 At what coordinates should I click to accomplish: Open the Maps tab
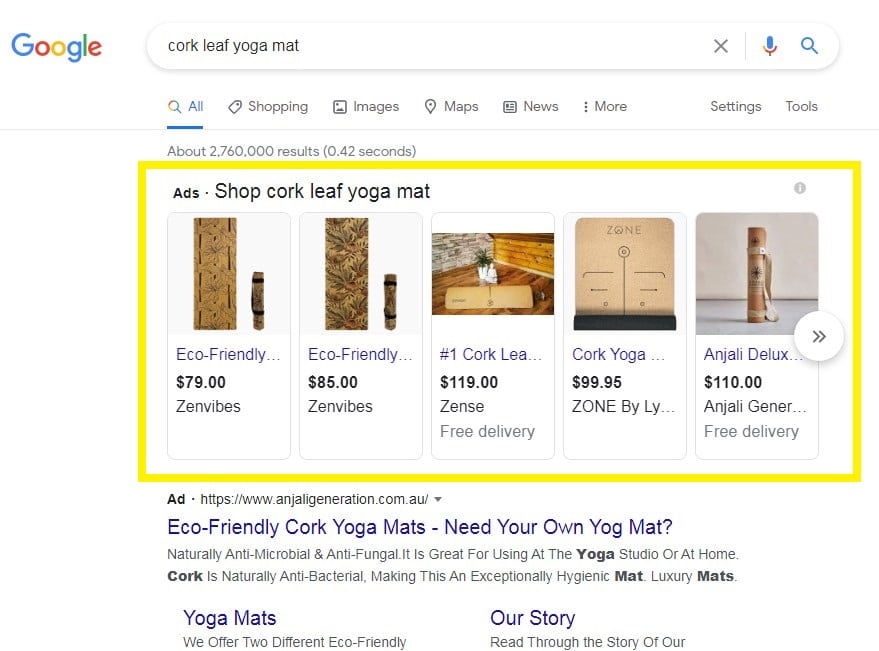(x=451, y=106)
